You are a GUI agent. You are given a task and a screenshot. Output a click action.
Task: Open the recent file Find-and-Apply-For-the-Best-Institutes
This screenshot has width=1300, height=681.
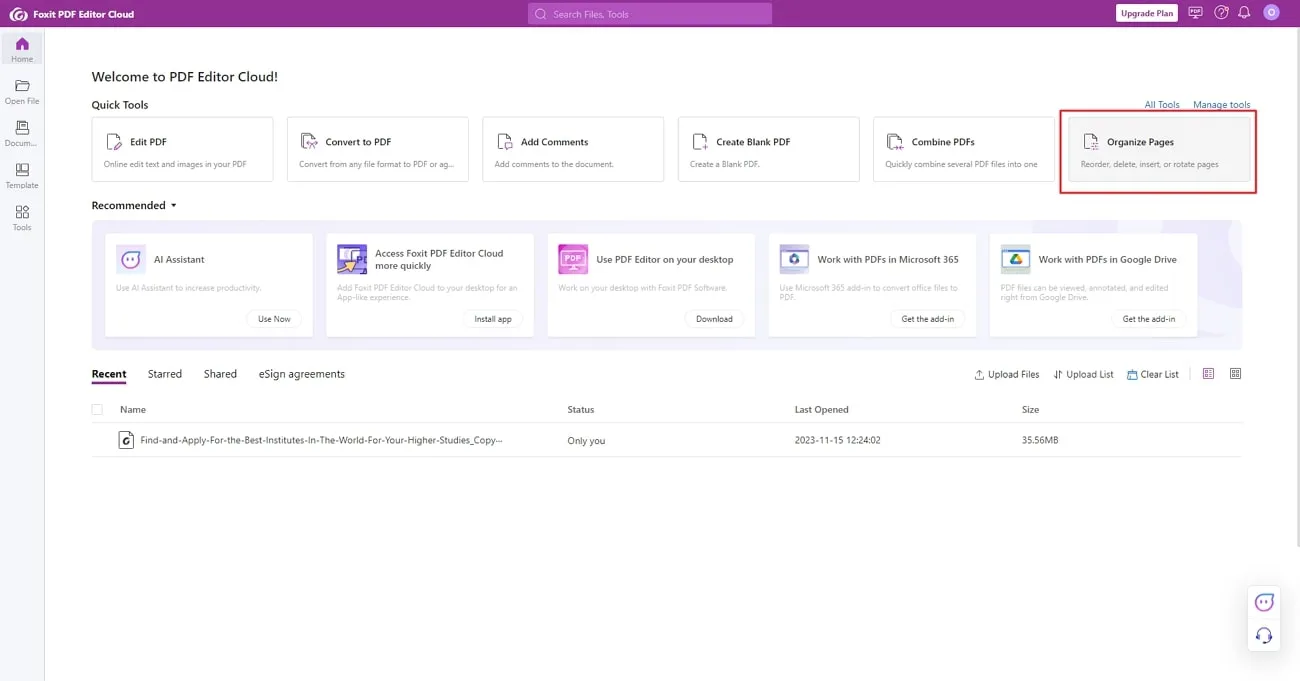(321, 440)
